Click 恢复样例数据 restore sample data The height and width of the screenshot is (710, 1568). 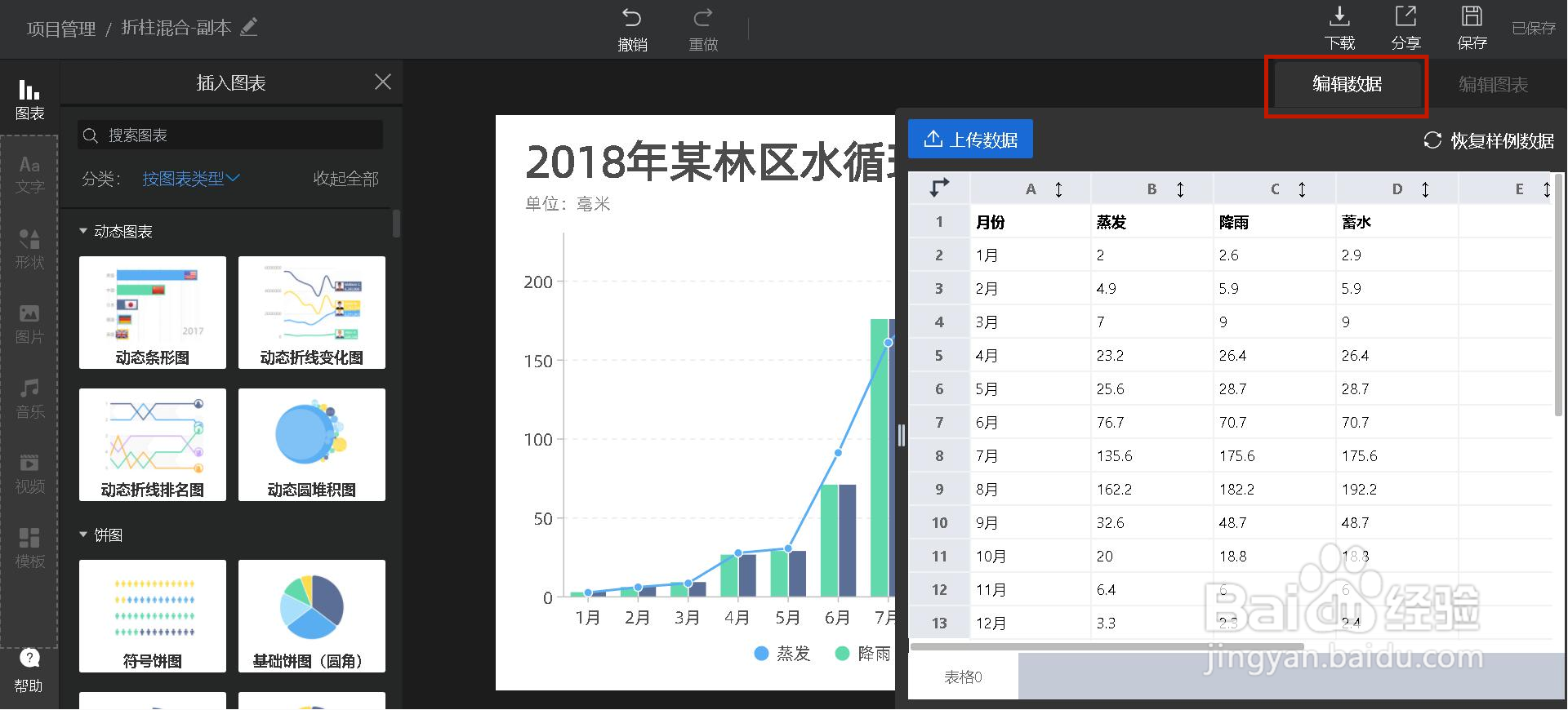1489,140
